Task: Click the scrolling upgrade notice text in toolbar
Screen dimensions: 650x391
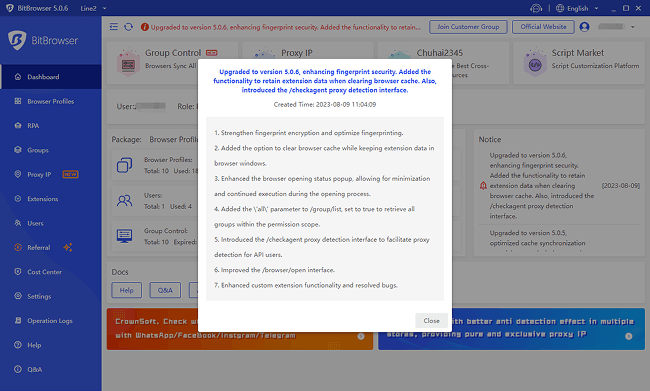Action: pos(286,27)
